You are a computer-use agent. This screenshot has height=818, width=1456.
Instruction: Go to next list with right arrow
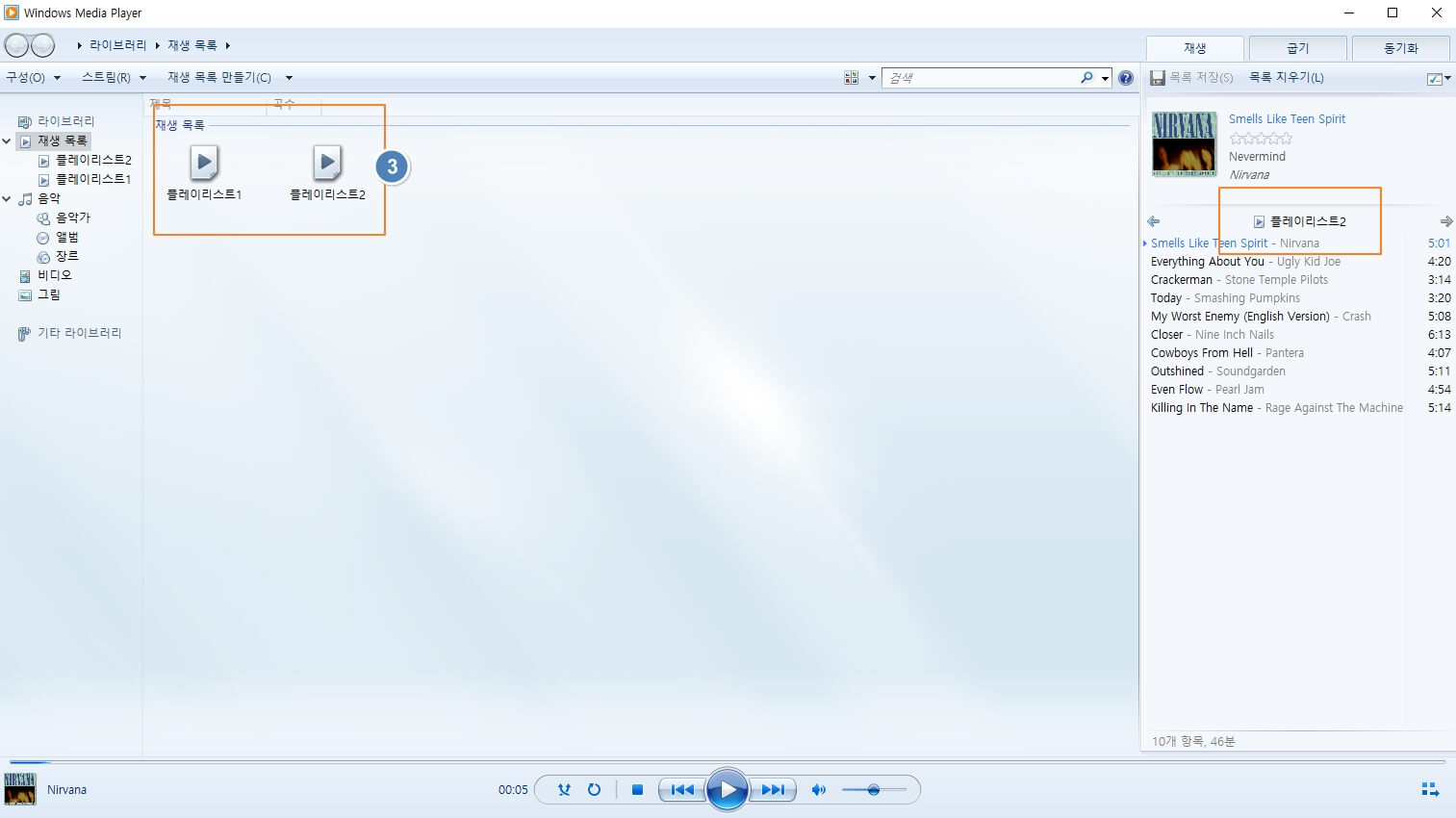click(x=1445, y=221)
